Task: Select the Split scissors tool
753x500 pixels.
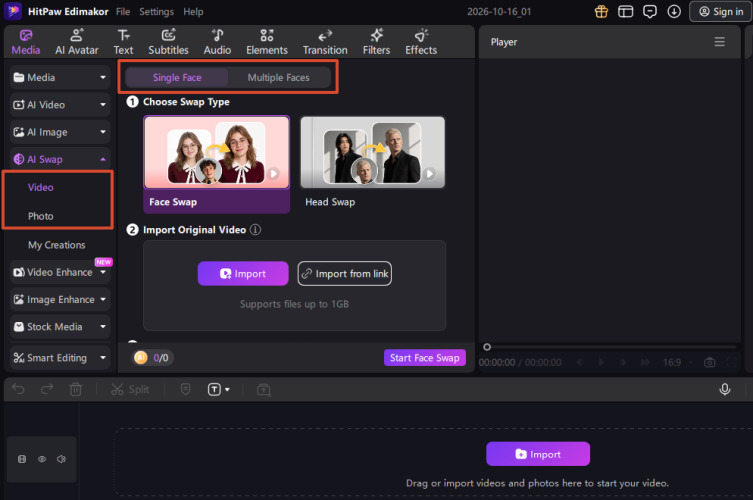Action: point(130,390)
